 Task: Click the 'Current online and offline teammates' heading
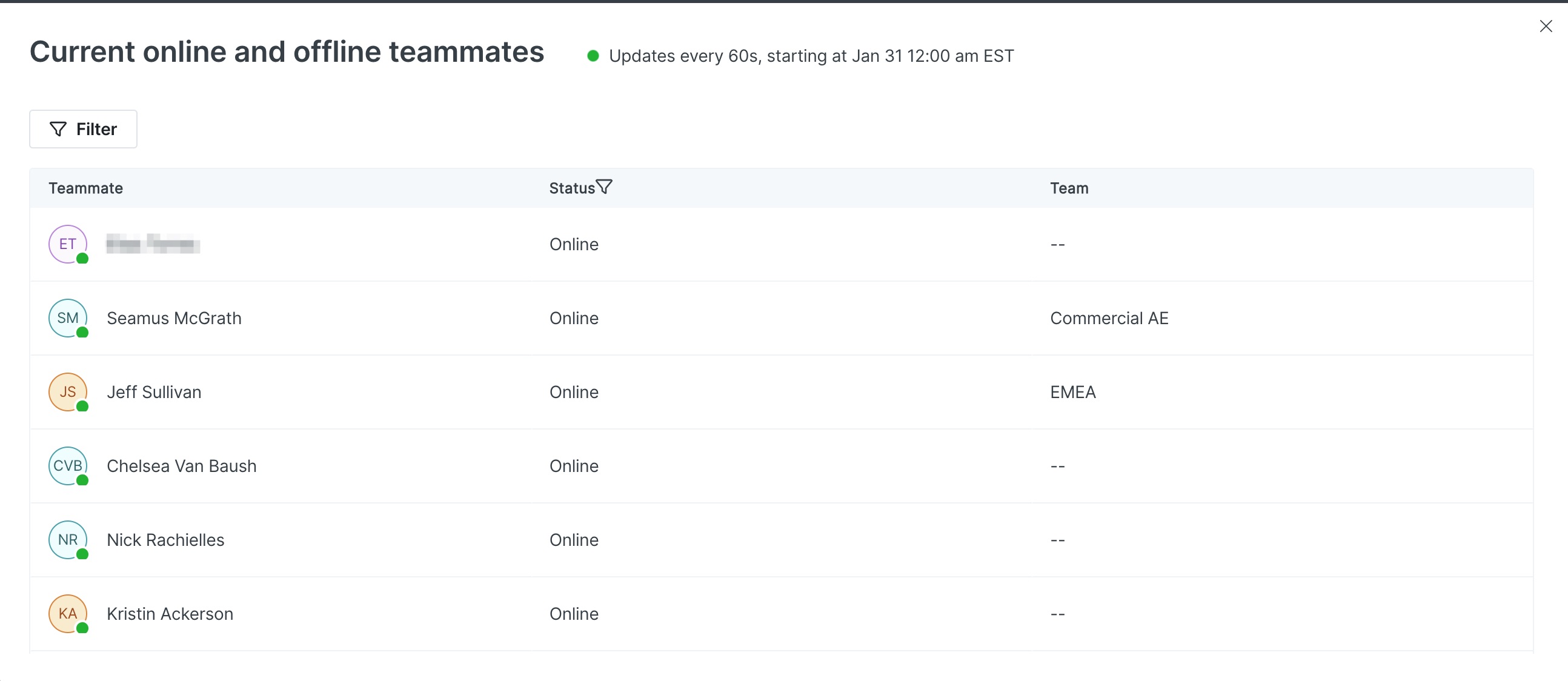[x=287, y=51]
